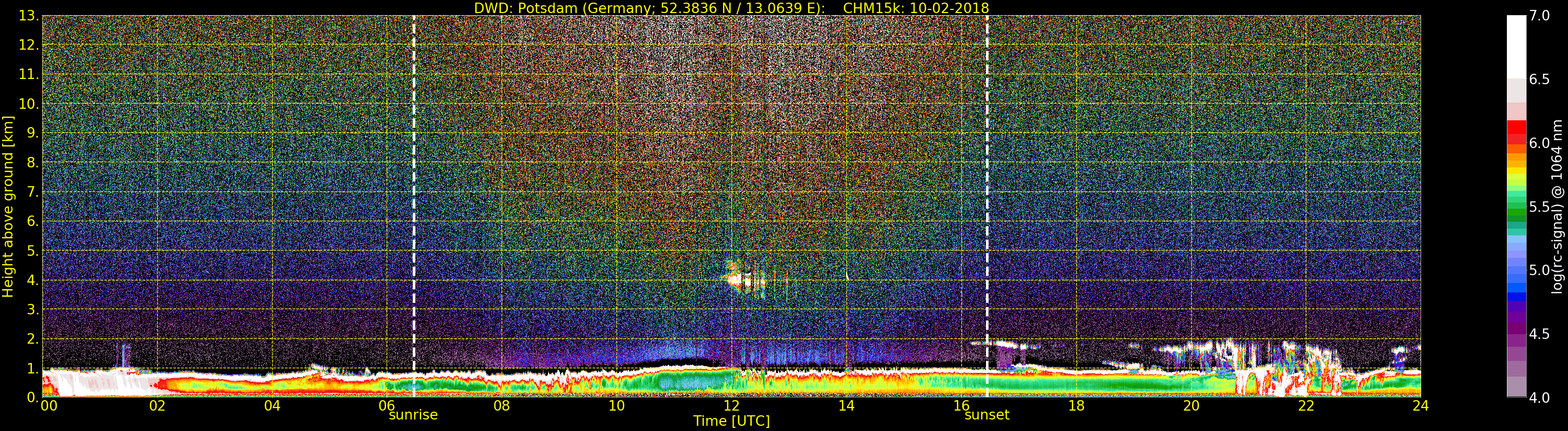Click the '18' time axis tick label
1568x431 pixels.
1076,406
